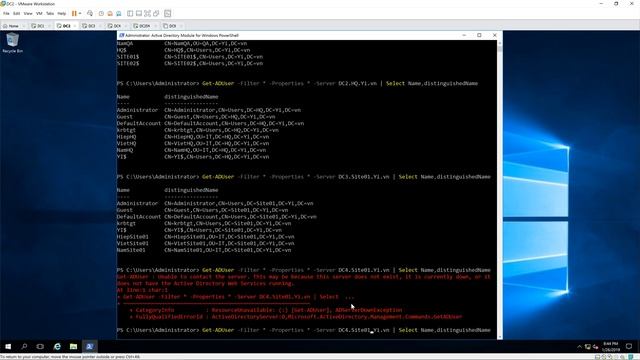Click 'SITE01$' at top of output

(x=128, y=57)
